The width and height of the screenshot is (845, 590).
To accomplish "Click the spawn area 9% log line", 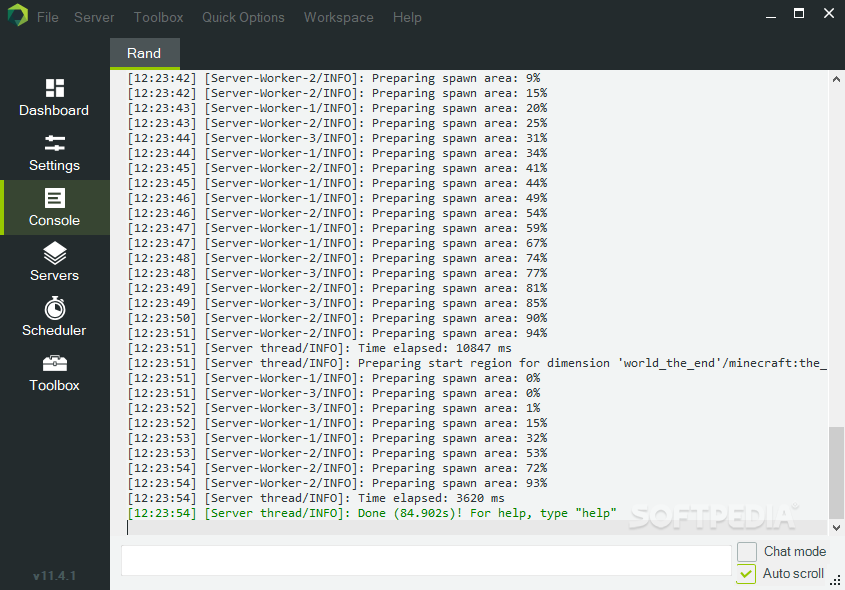I will point(334,78).
